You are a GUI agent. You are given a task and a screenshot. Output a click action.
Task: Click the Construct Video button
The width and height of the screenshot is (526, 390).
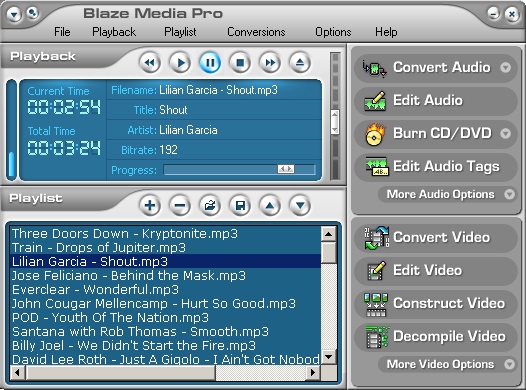[435, 303]
